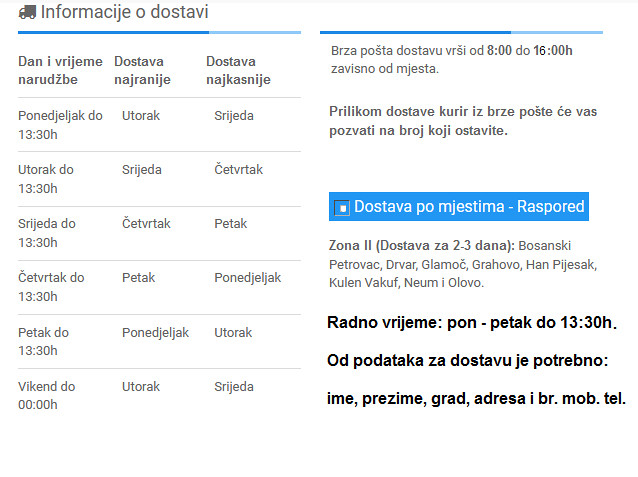The image size is (638, 477).
Task: Click the Četvrtak do 13:30h cell
Action: 51,287
